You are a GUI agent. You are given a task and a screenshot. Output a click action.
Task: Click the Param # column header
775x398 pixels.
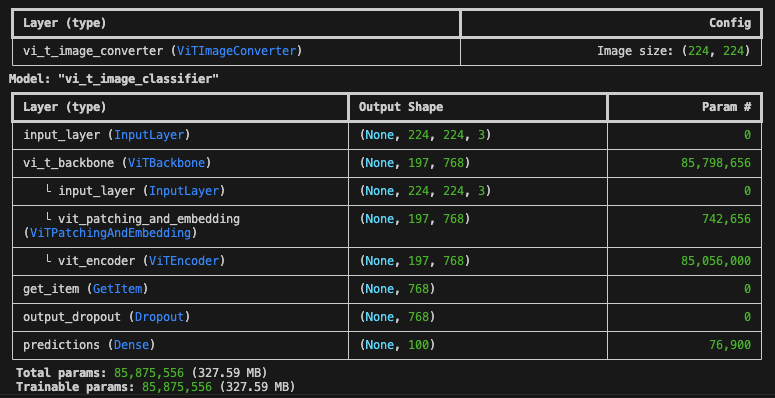[x=727, y=107]
